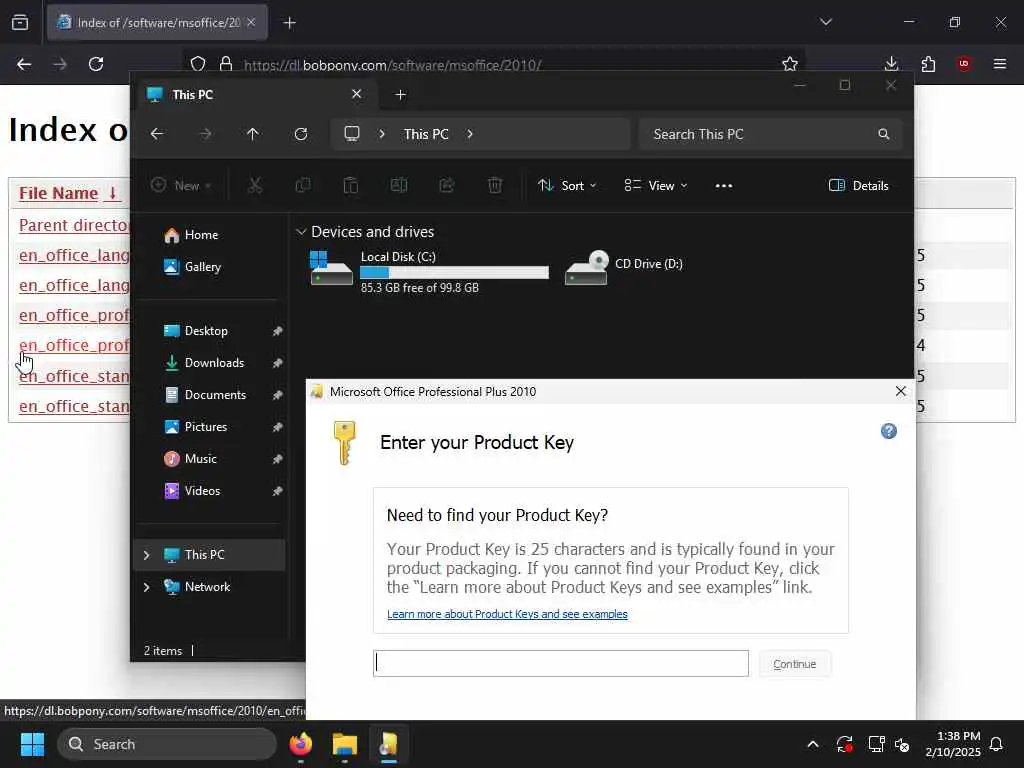Open clock showing 1:38 PM
This screenshot has width=1024, height=768.
pyautogui.click(x=953, y=744)
